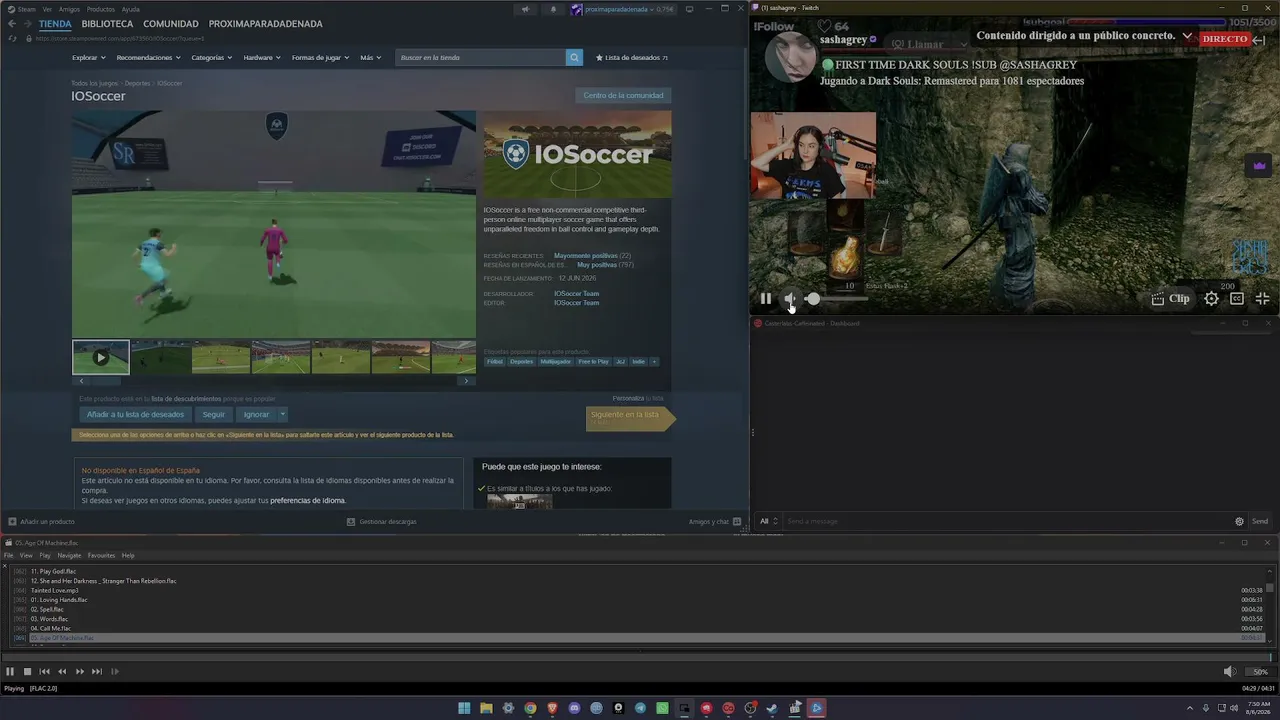Image resolution: width=1280 pixels, height=720 pixels.
Task: Select 01. Loving Hands.flac in playlist
Action: pos(59,600)
